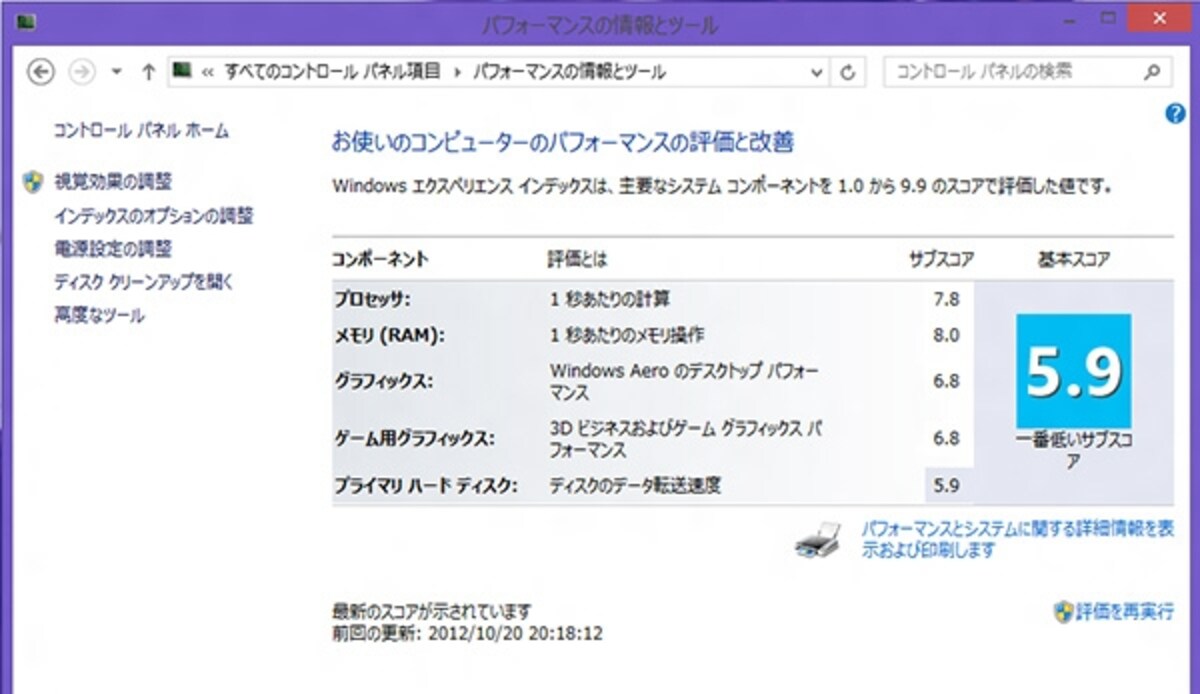Maximize the window

tap(1106, 18)
